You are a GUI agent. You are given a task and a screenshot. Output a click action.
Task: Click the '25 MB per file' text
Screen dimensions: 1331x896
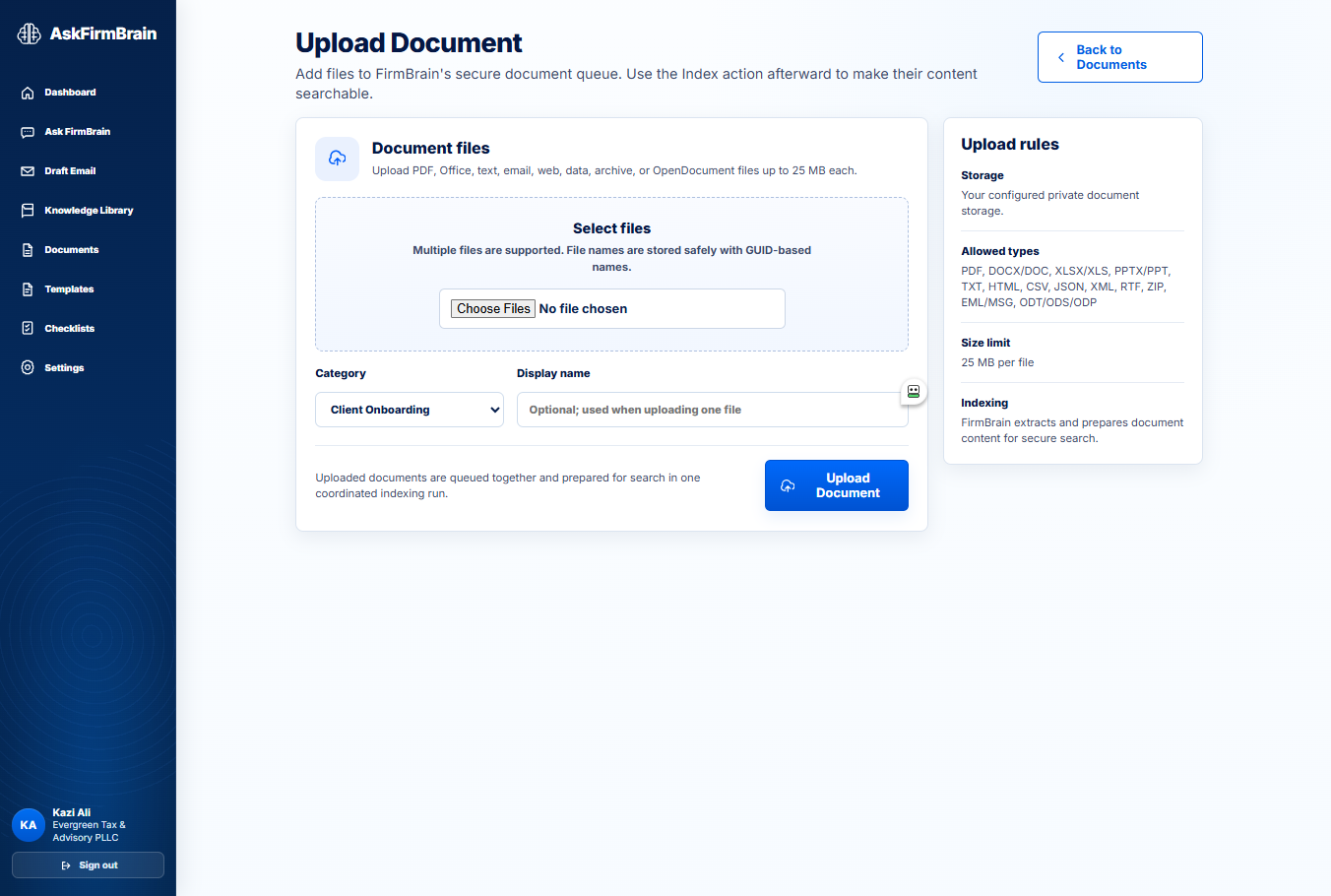click(997, 362)
